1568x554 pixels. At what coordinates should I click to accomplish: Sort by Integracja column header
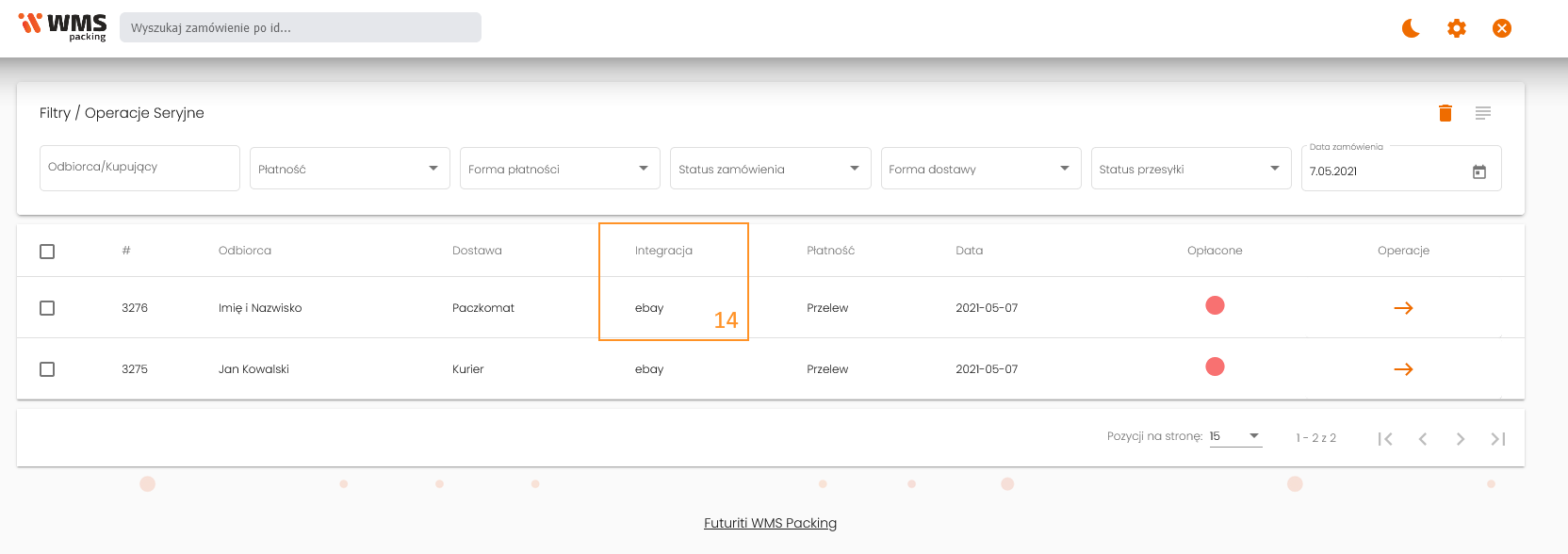(663, 251)
